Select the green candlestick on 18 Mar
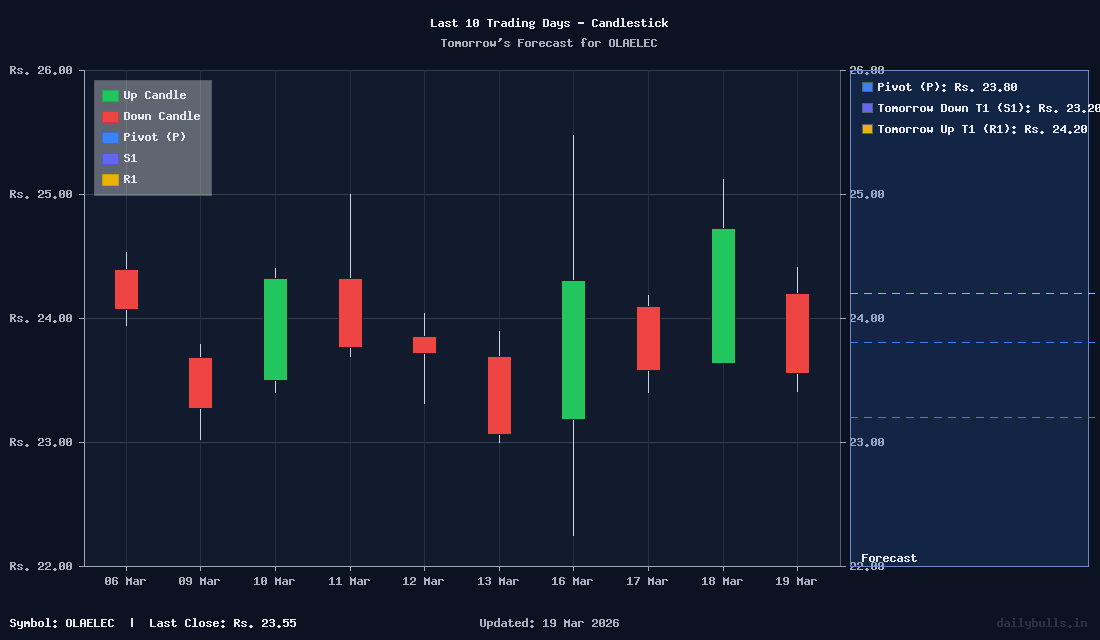This screenshot has width=1100, height=640. tap(722, 295)
